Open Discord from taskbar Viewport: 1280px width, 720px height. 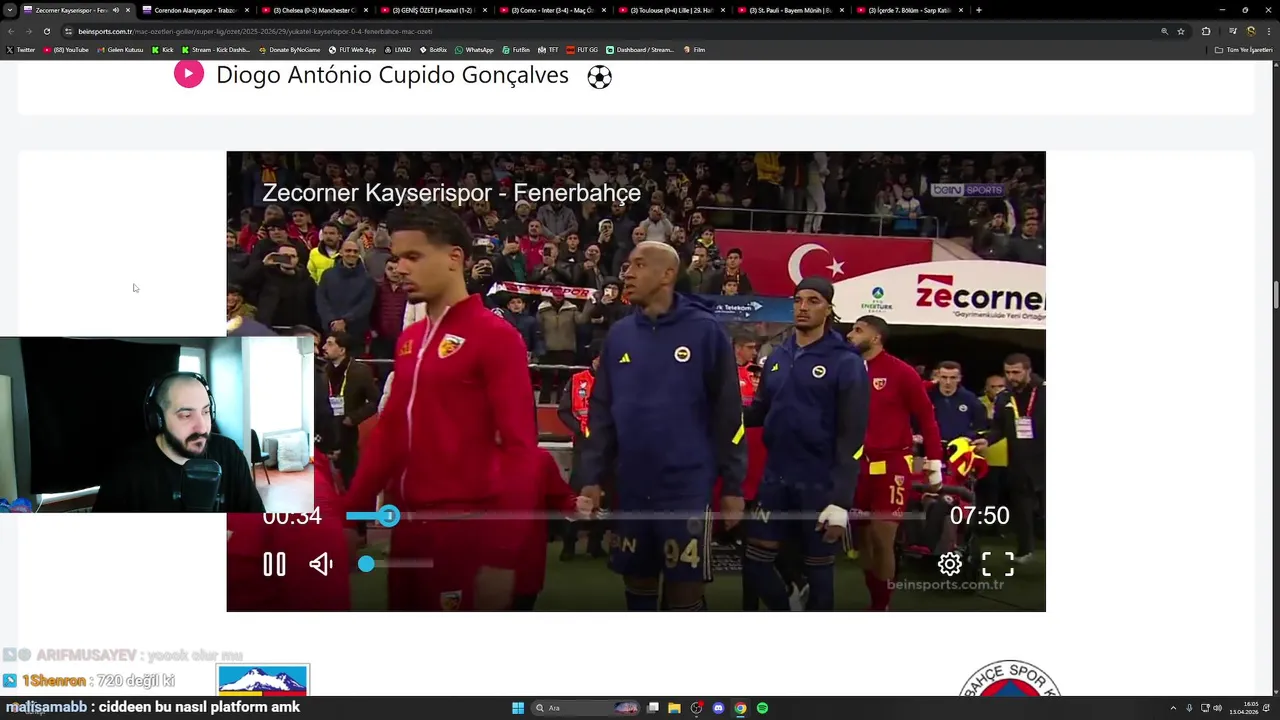[718, 708]
